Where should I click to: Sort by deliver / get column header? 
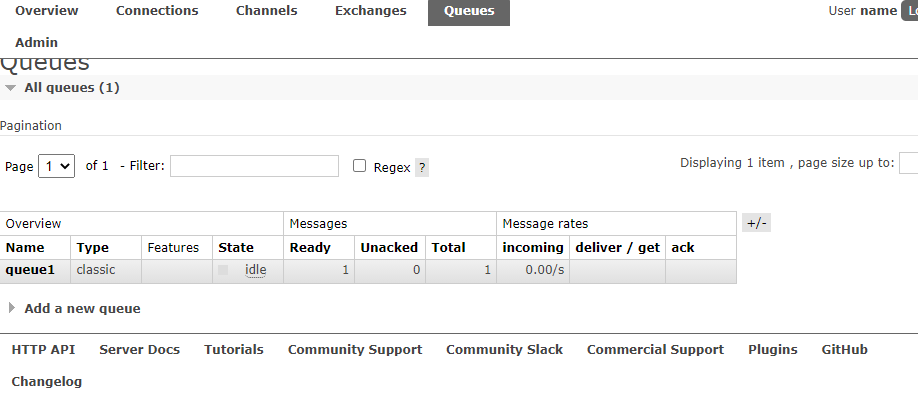pyautogui.click(x=618, y=248)
